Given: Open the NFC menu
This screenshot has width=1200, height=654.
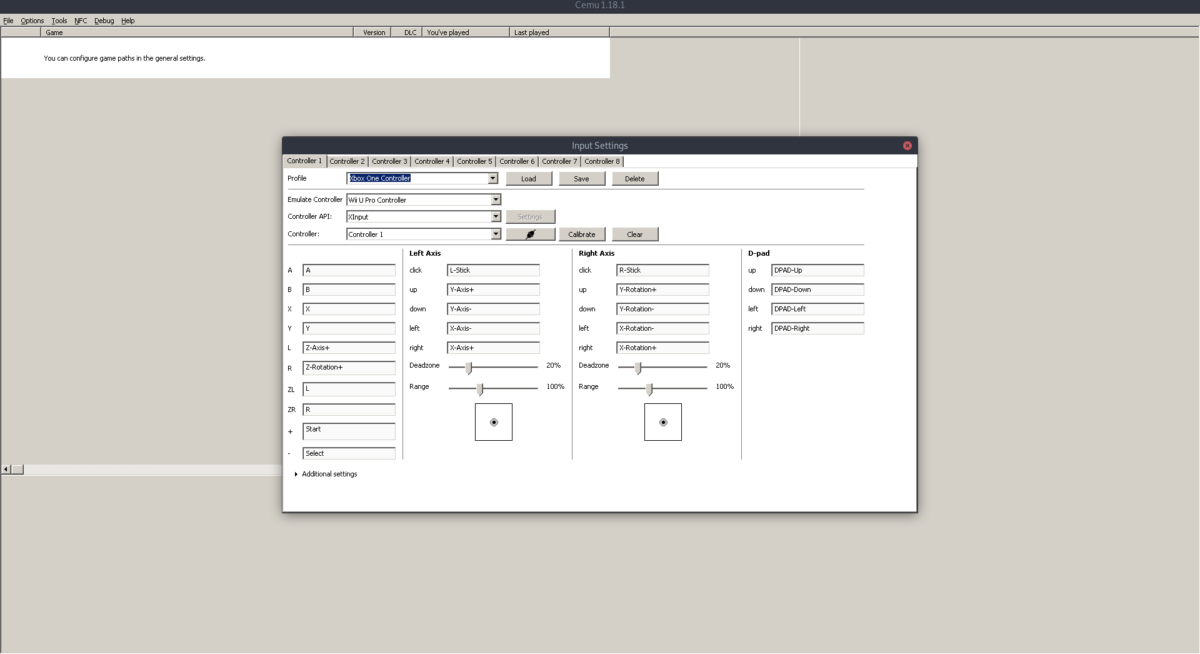Looking at the screenshot, I should coord(81,20).
